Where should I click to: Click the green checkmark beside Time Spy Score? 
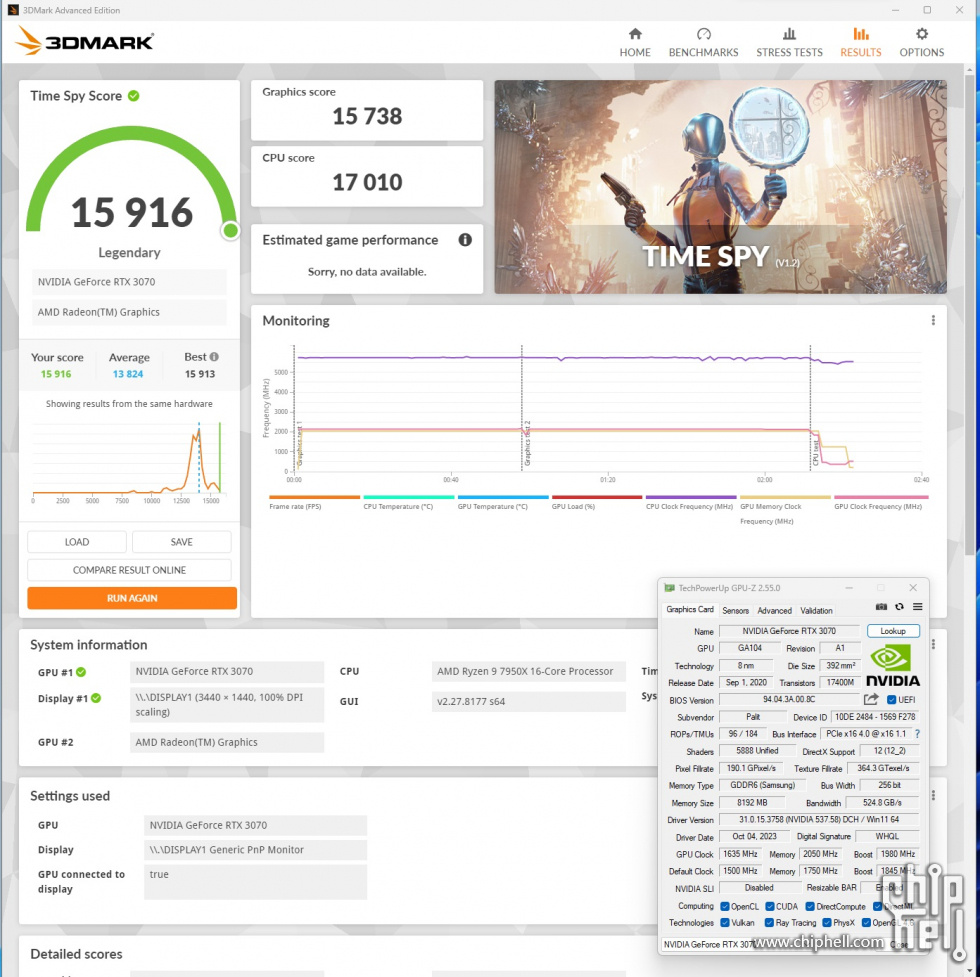coord(134,96)
